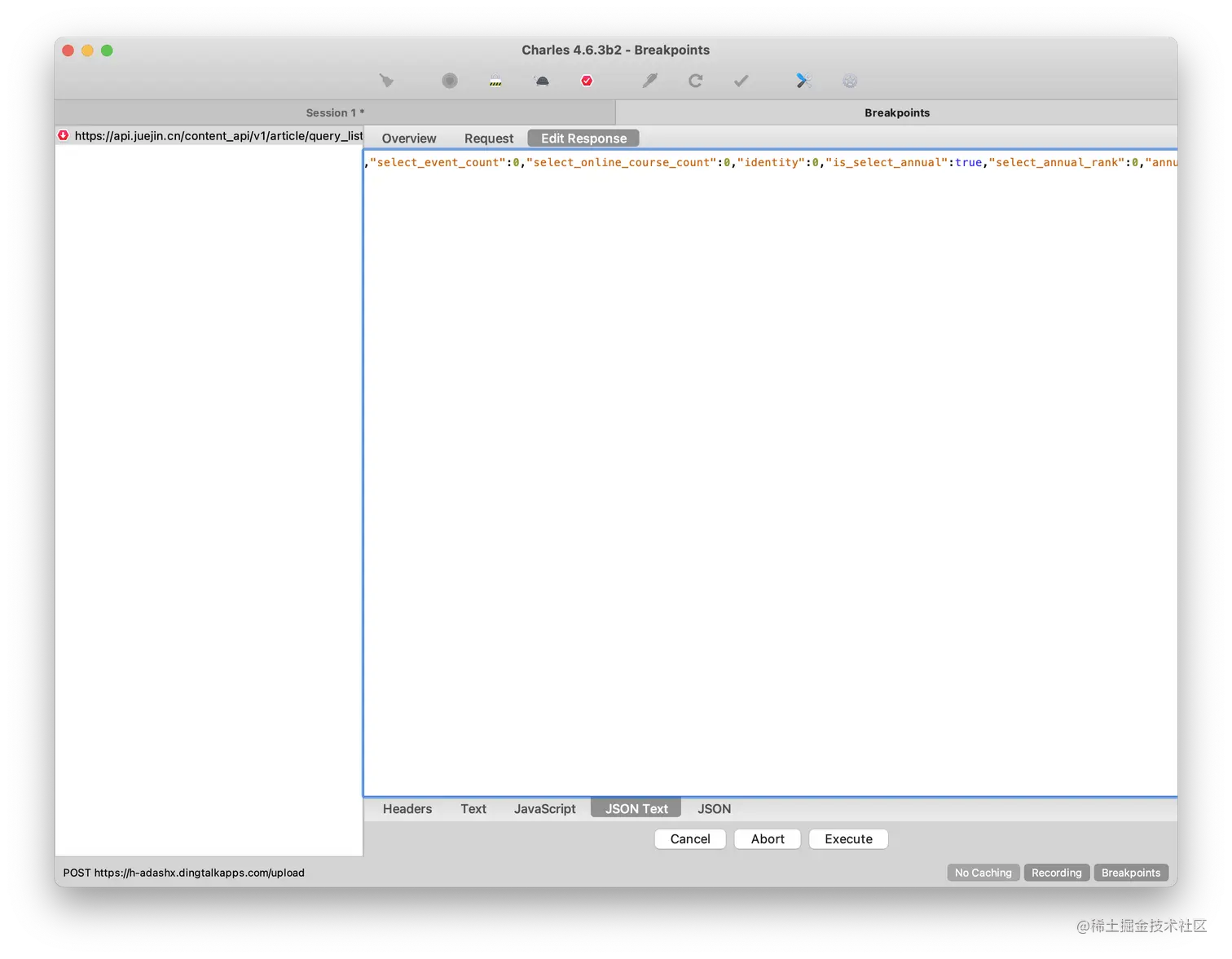
Task: Click the broom Clear Session icon
Action: pos(386,81)
